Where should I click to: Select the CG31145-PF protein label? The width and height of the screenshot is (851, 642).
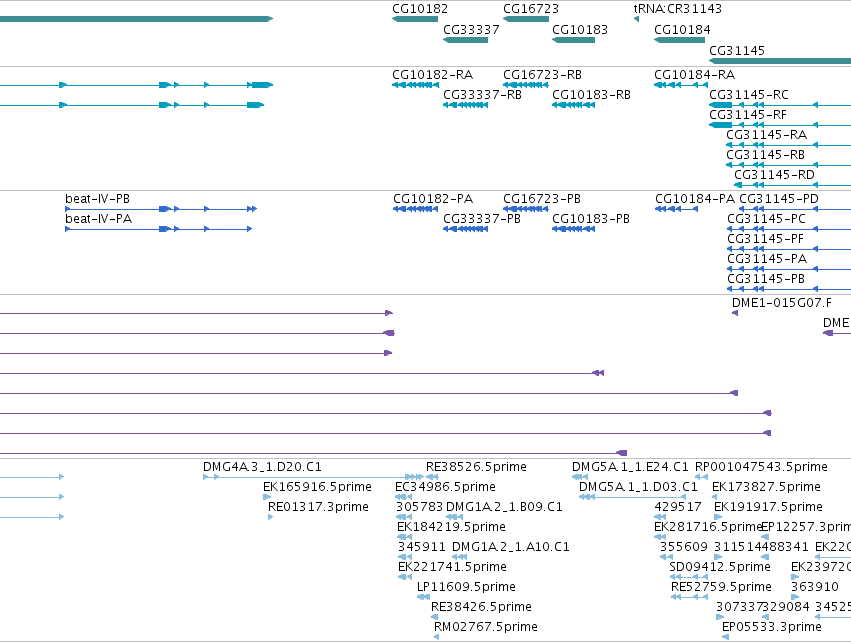[765, 239]
